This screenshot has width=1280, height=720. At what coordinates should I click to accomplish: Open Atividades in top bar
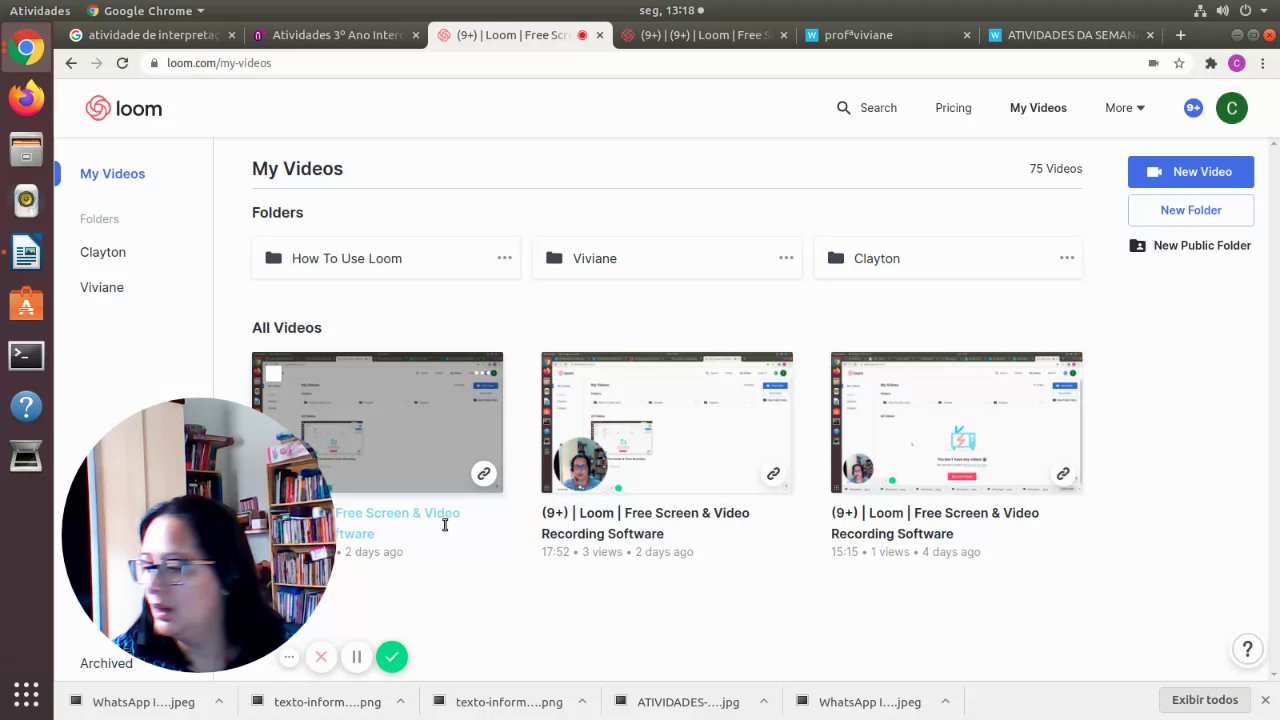pos(40,11)
